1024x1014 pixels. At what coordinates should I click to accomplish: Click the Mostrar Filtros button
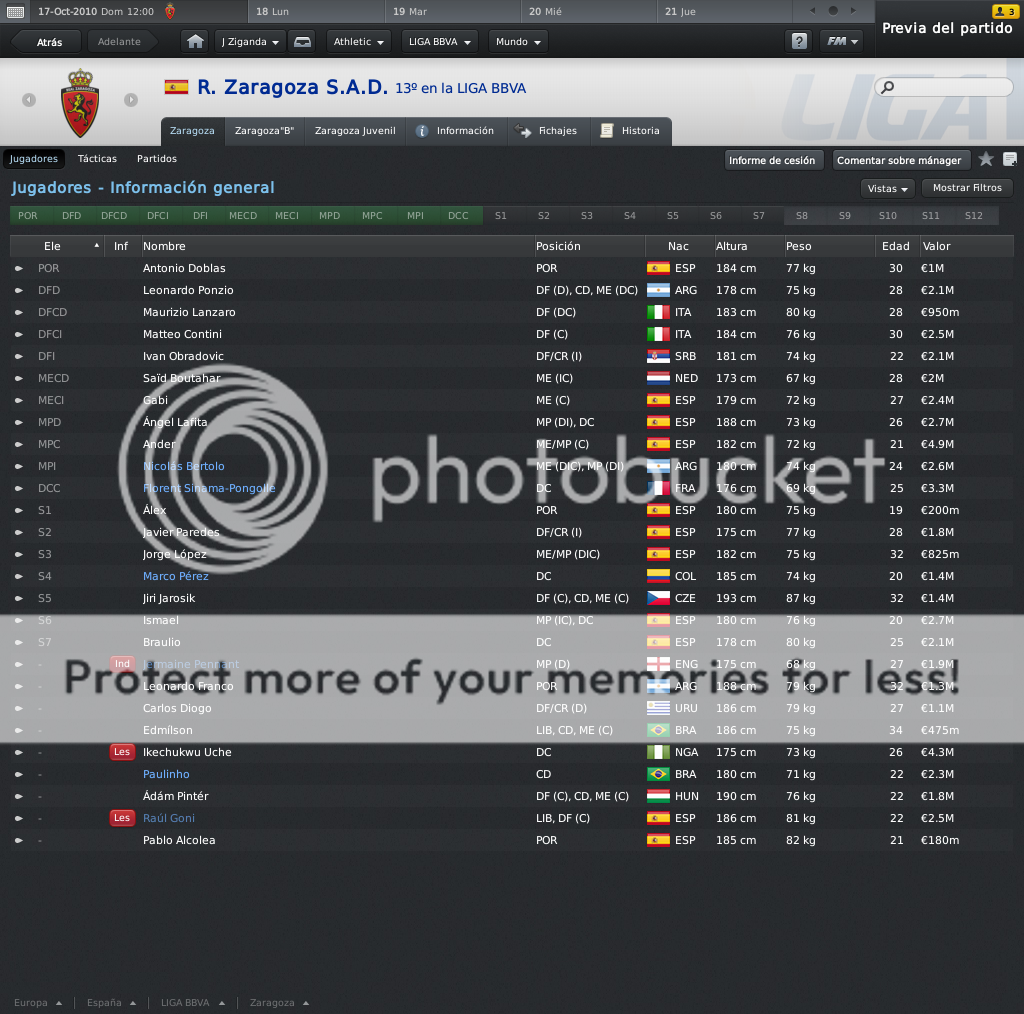(967, 188)
